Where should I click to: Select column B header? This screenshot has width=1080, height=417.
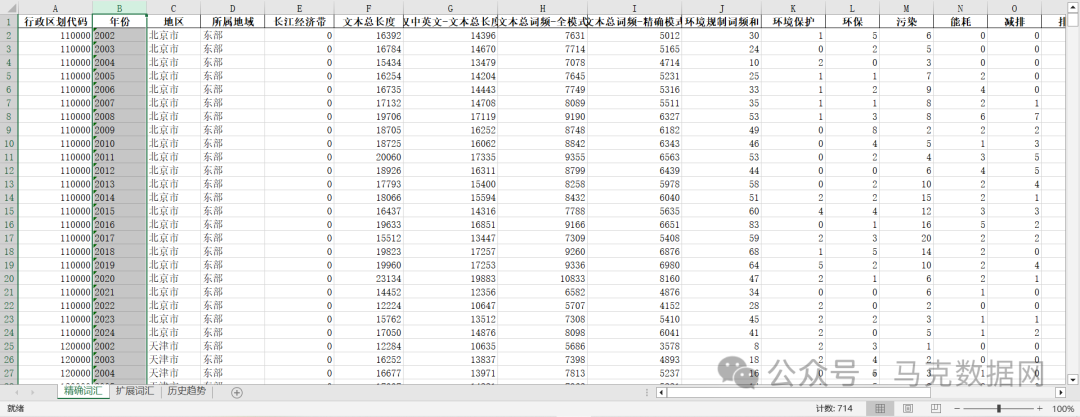[119, 8]
